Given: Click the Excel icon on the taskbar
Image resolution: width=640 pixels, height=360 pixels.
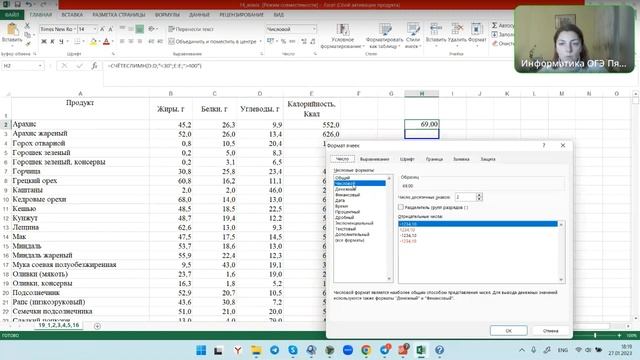Looking at the screenshot, I should 421,350.
